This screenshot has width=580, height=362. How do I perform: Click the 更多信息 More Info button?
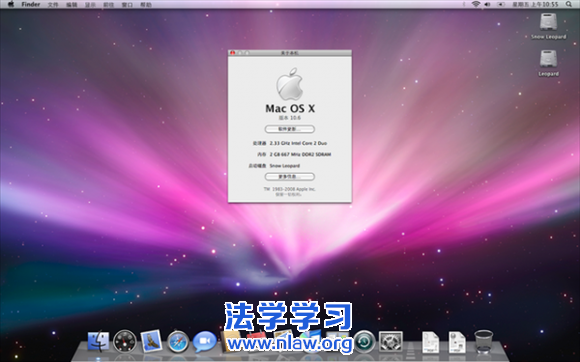click(x=290, y=177)
